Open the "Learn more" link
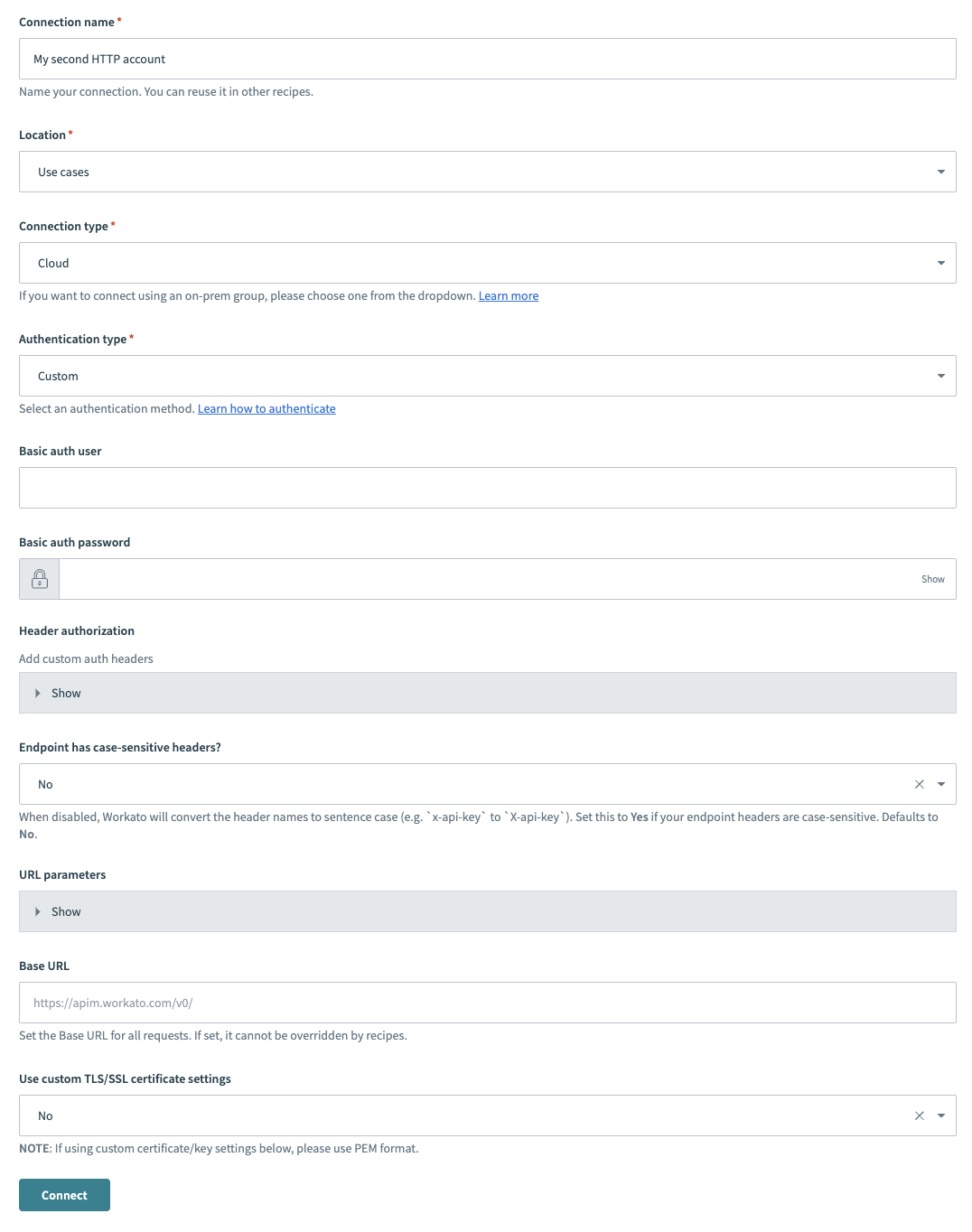 508,295
